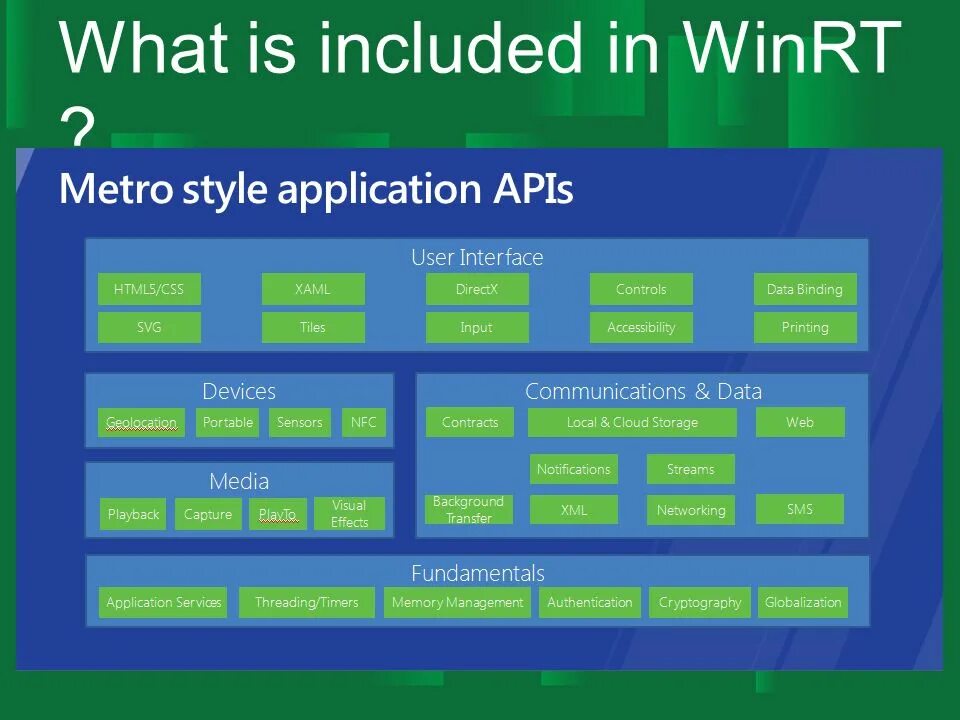Click the PlayTo box
This screenshot has height=720, width=960.
278,514
